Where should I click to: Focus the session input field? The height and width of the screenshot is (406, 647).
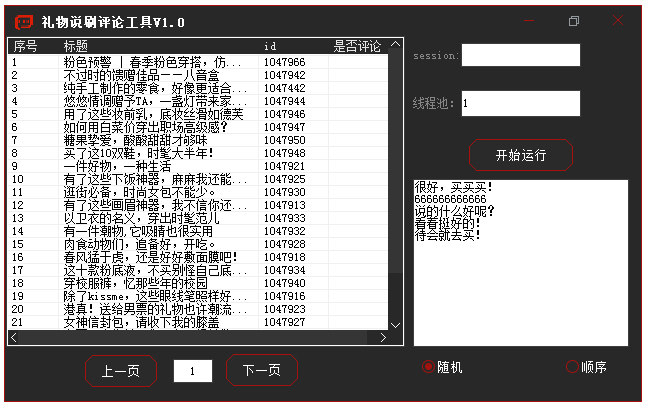pos(521,55)
